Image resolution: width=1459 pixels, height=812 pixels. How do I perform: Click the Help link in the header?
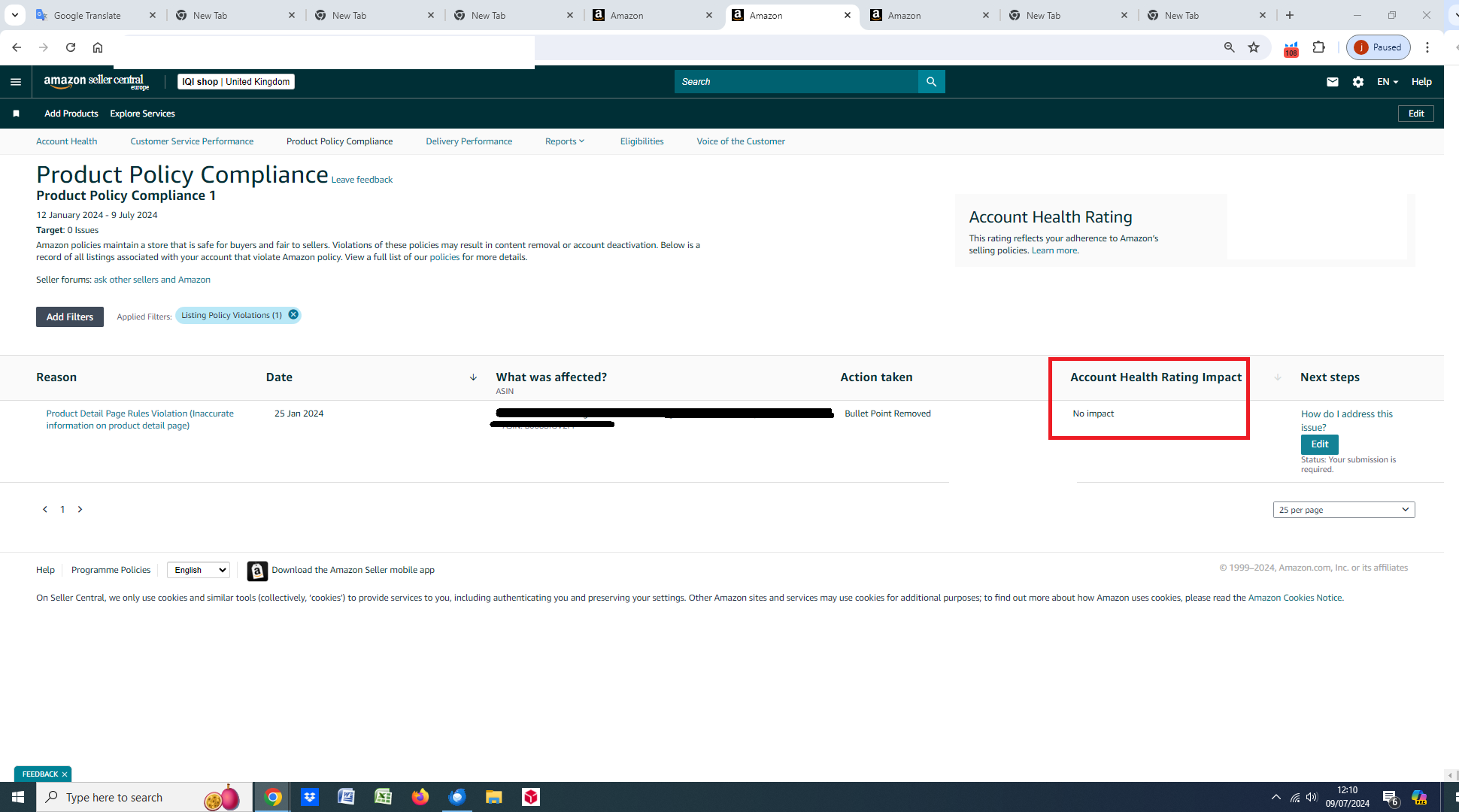tap(1421, 82)
